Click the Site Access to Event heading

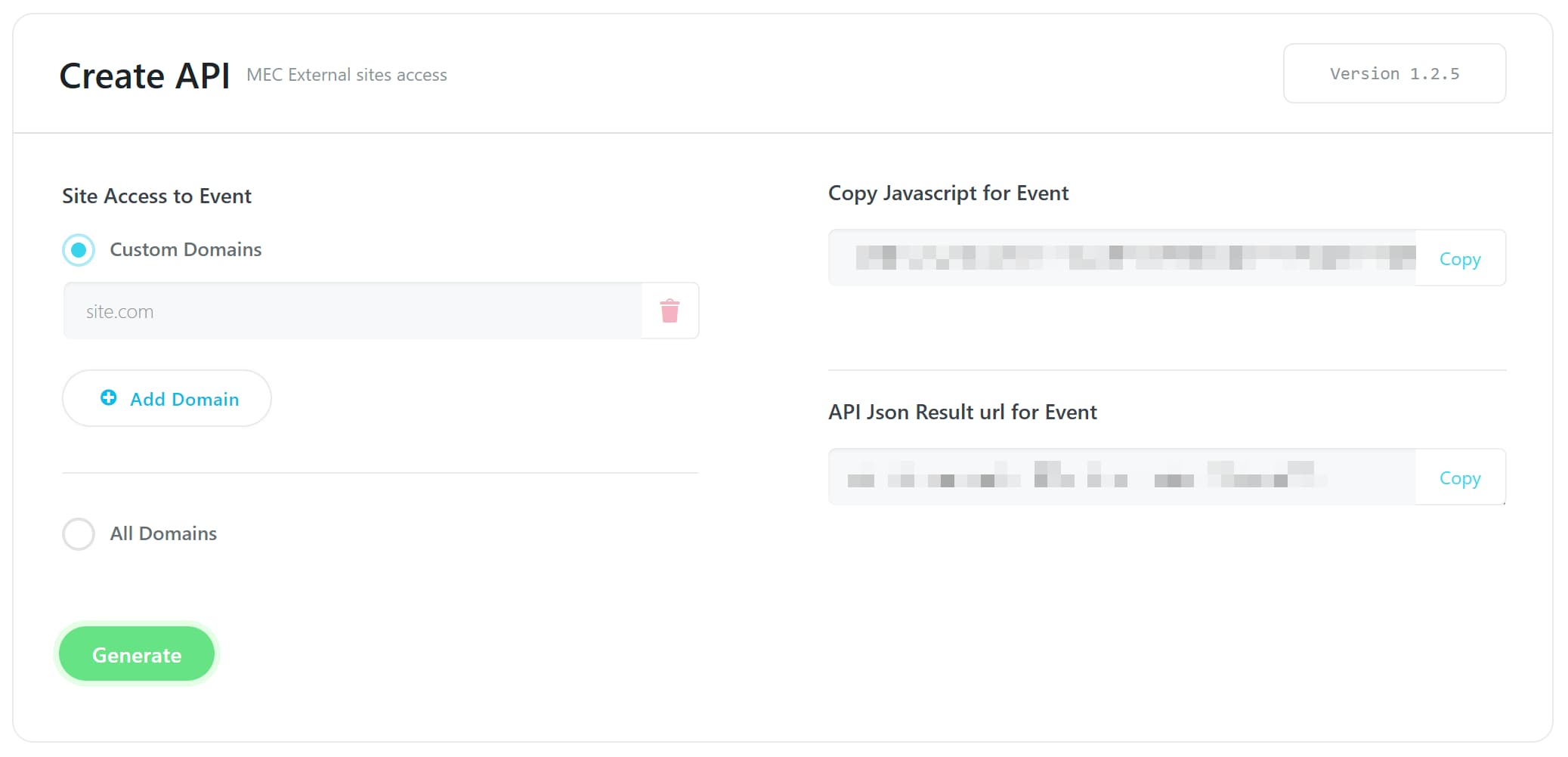[x=156, y=196]
